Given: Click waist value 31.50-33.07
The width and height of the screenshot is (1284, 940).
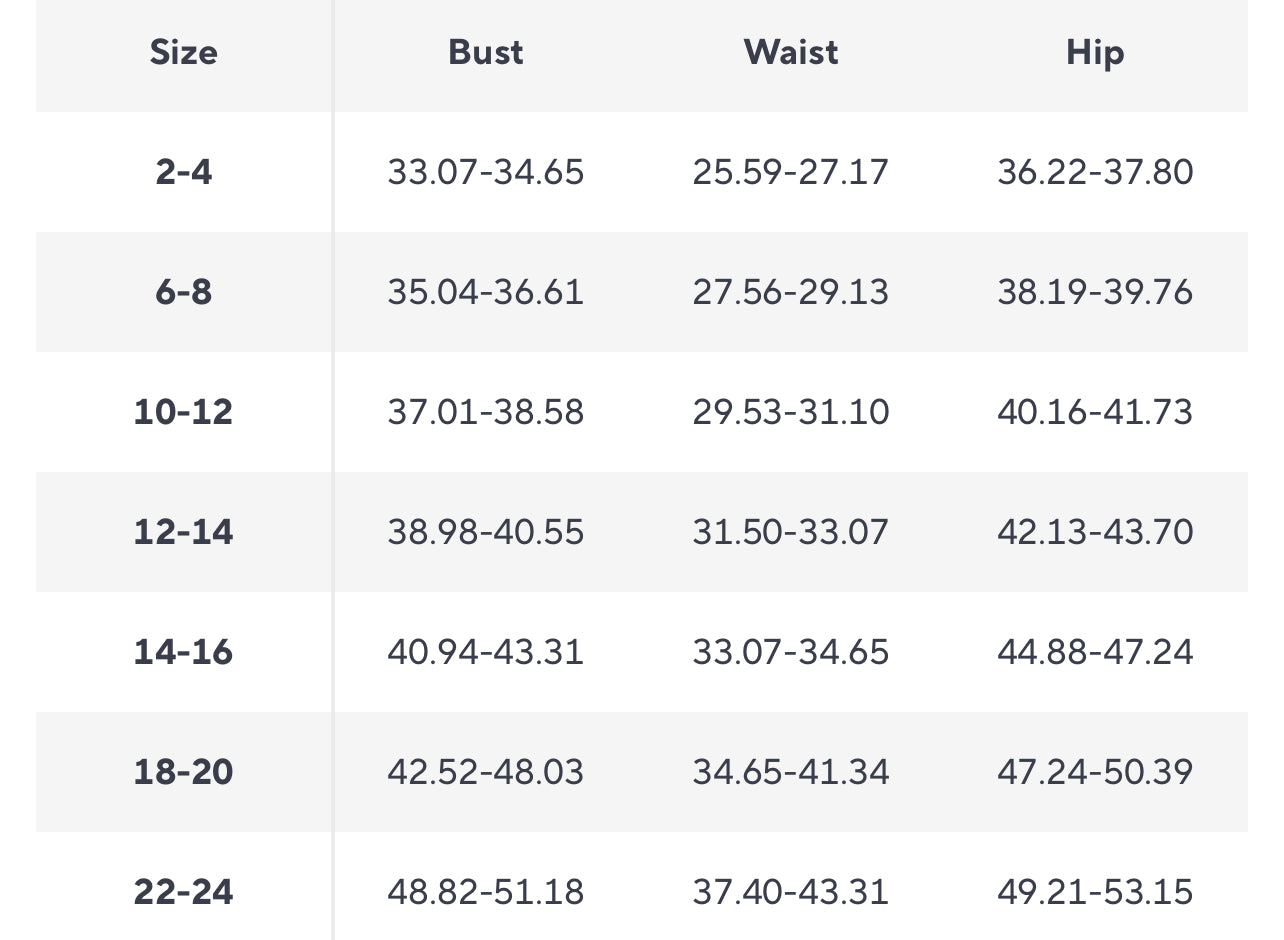Looking at the screenshot, I should click(x=790, y=532).
